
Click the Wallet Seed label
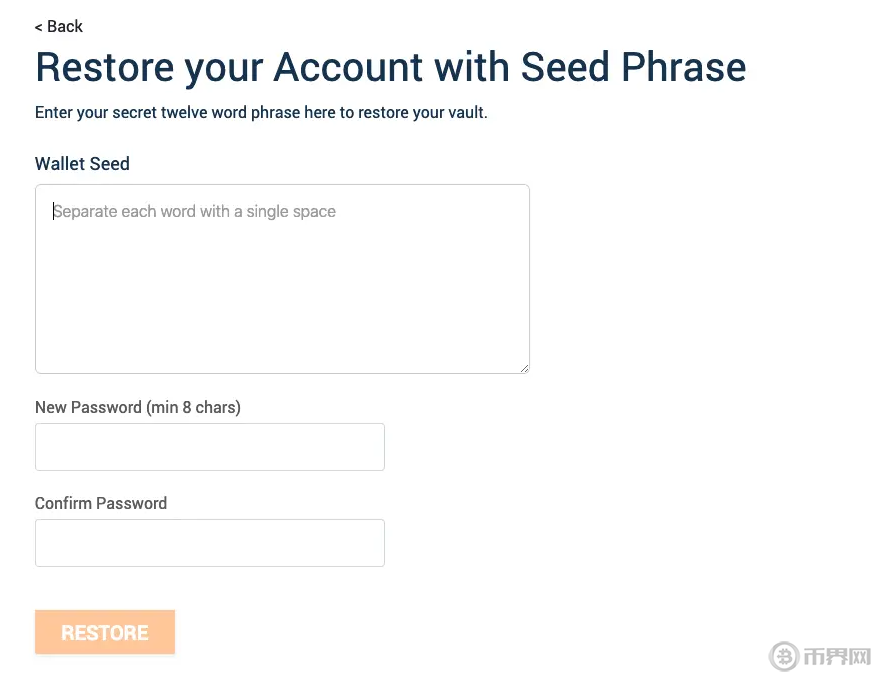pyautogui.click(x=82, y=164)
